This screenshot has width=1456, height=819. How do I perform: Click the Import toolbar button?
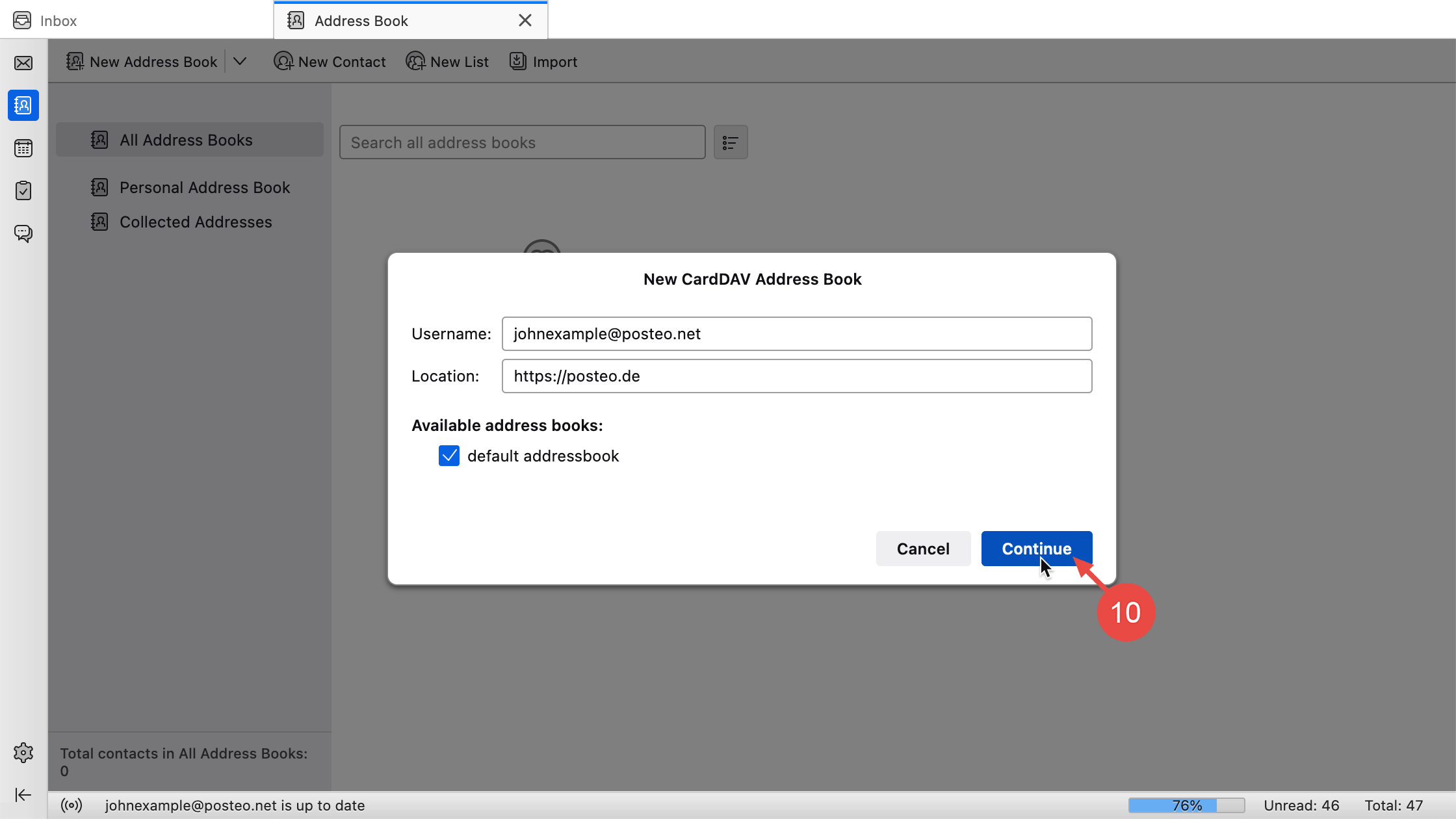543,62
